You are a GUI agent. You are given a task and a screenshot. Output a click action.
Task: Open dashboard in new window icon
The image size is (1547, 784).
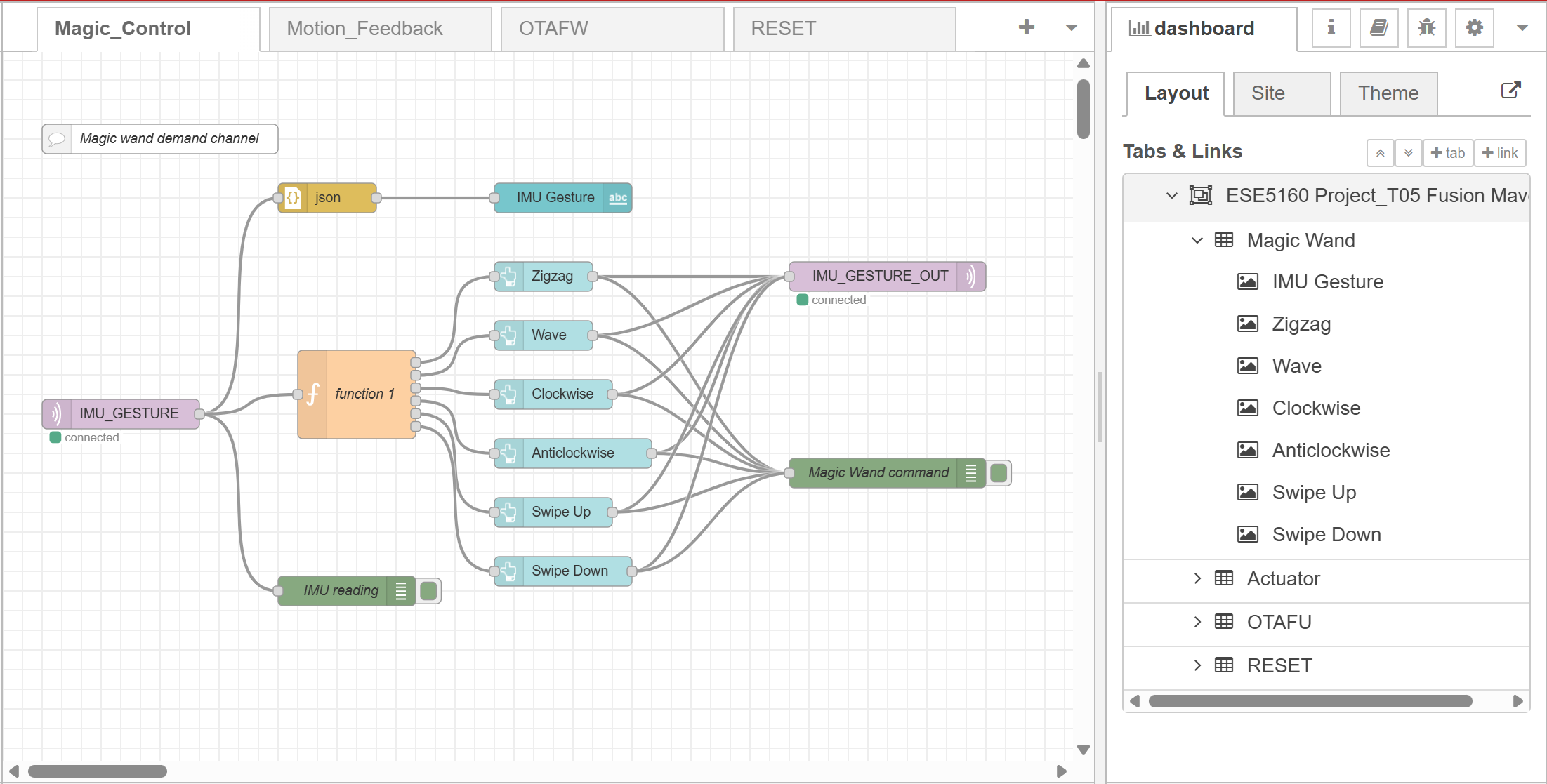point(1510,91)
